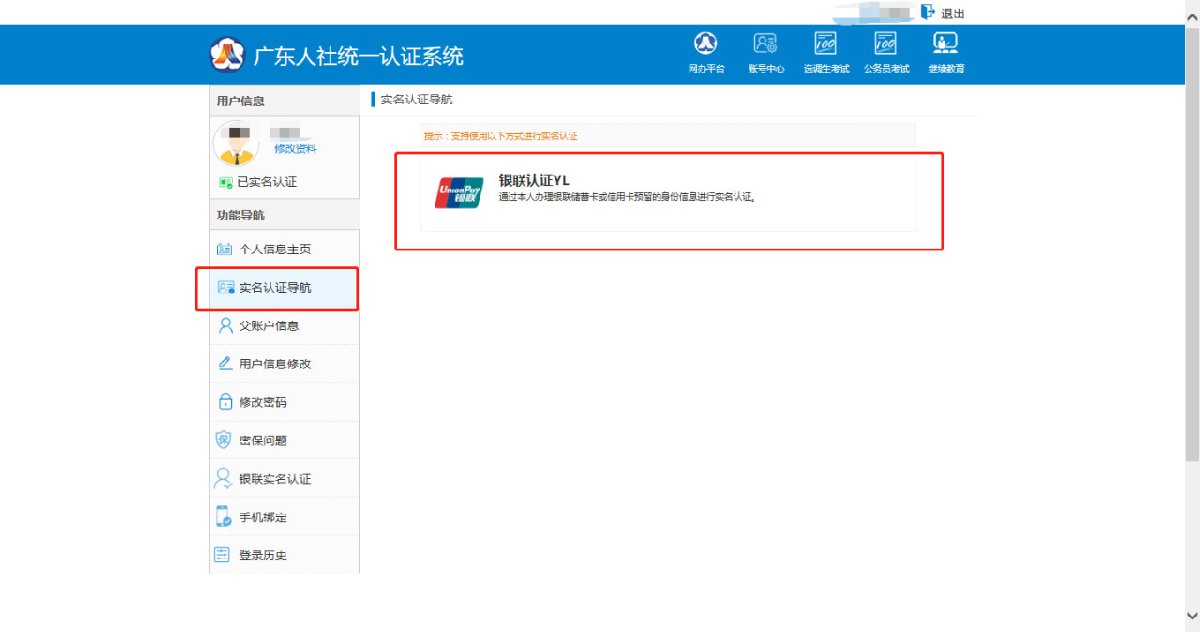
Task: Open the 公务员考试 icon in header
Action: (885, 44)
